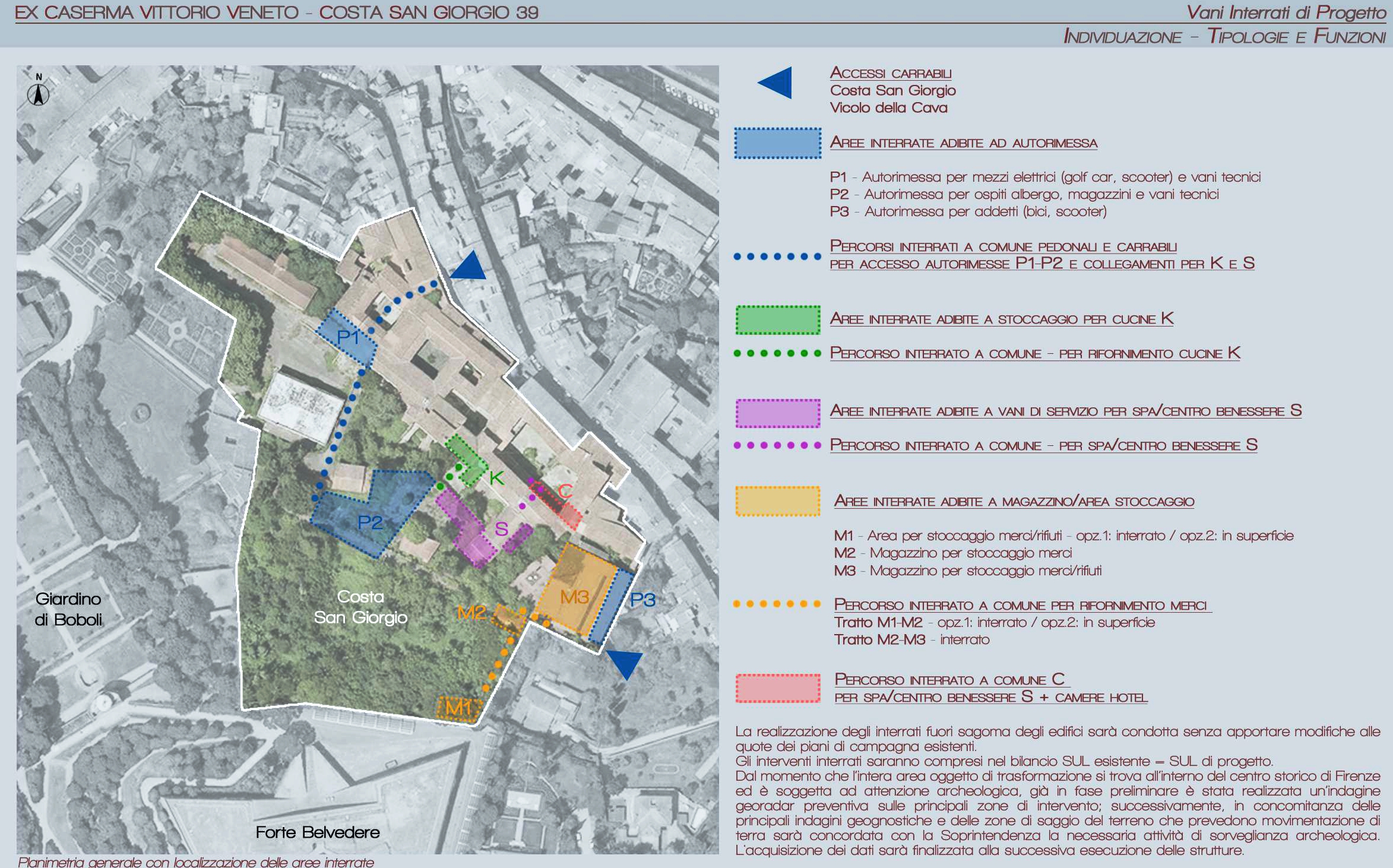
Task: Click the 'Costa San Giorgio' legend line
Action: click(x=893, y=91)
